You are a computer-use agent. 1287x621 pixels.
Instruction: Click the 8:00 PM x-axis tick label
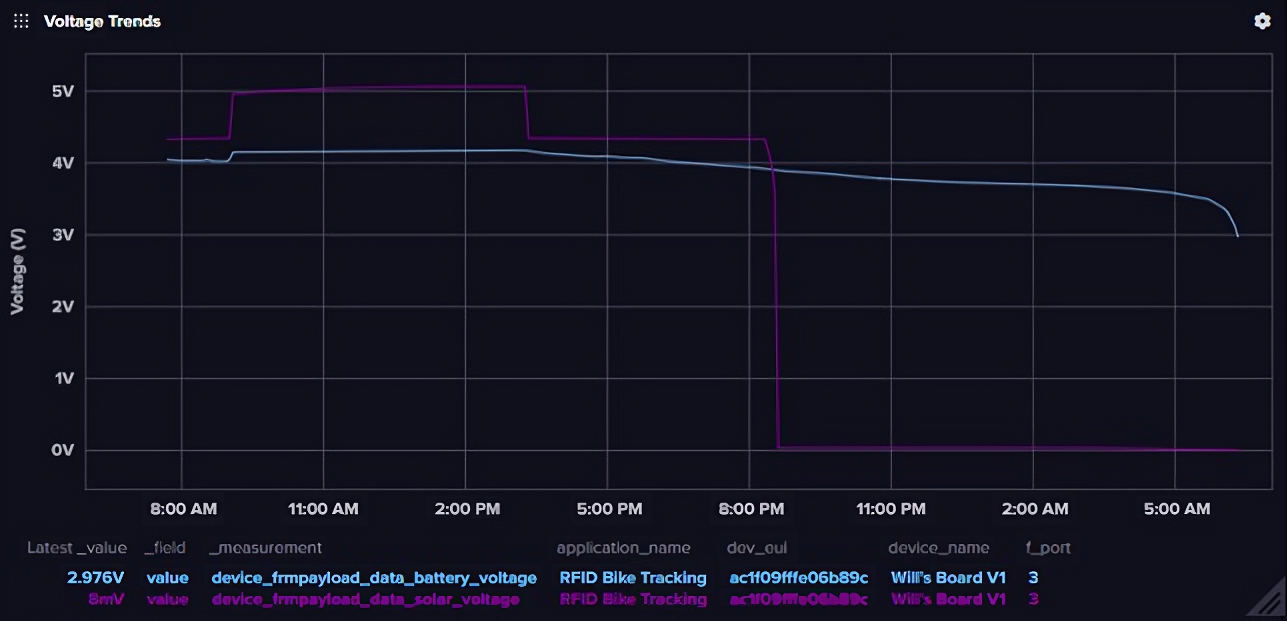751,509
